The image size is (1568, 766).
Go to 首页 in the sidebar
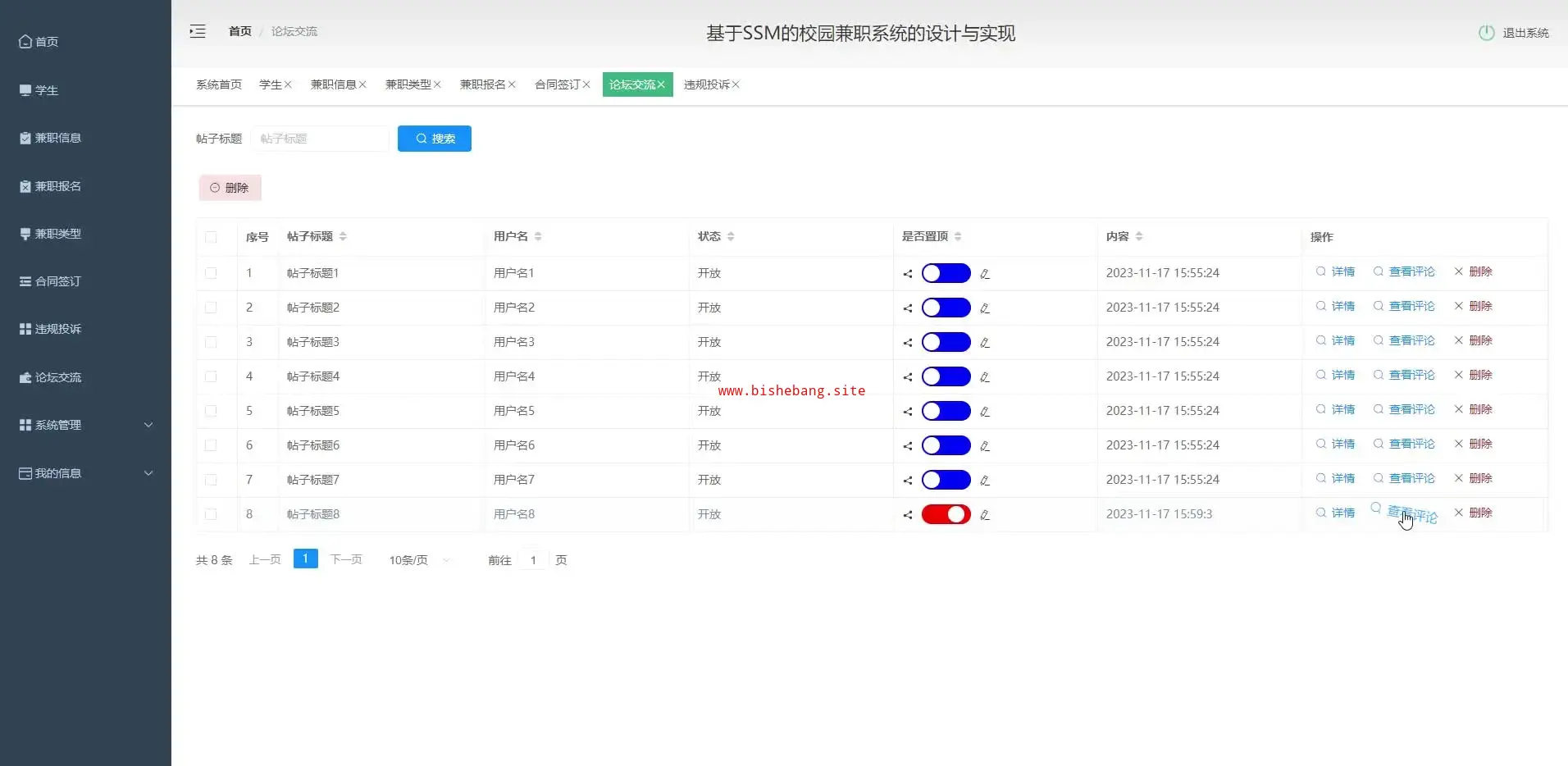pos(47,42)
